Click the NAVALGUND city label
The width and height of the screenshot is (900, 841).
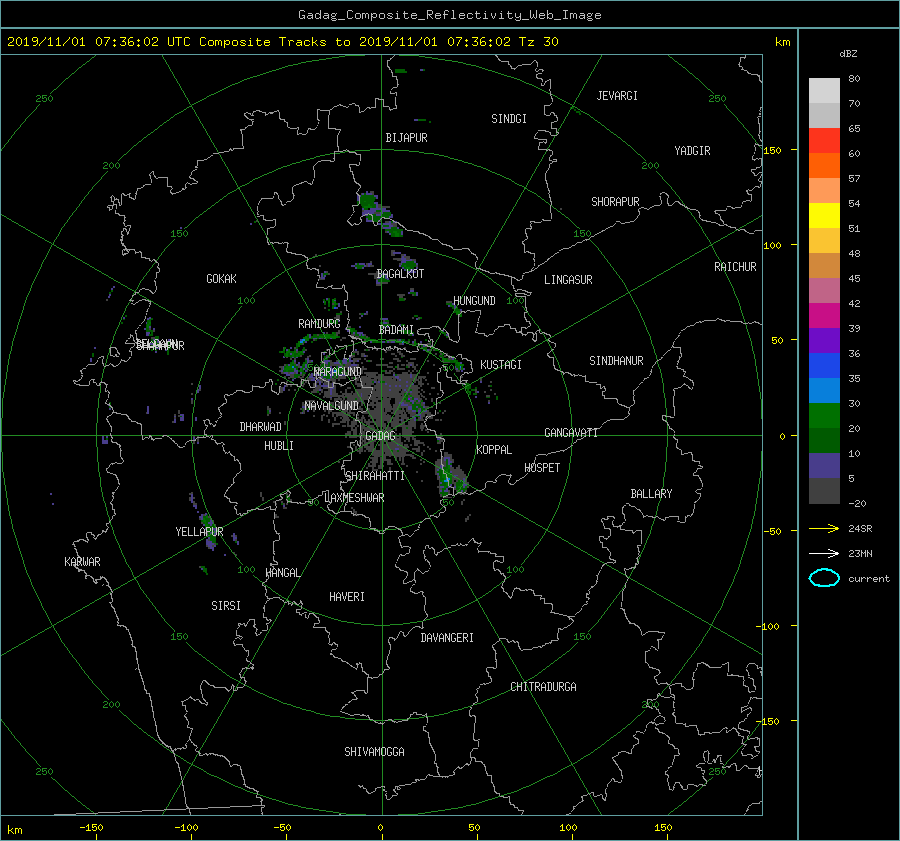(x=331, y=406)
